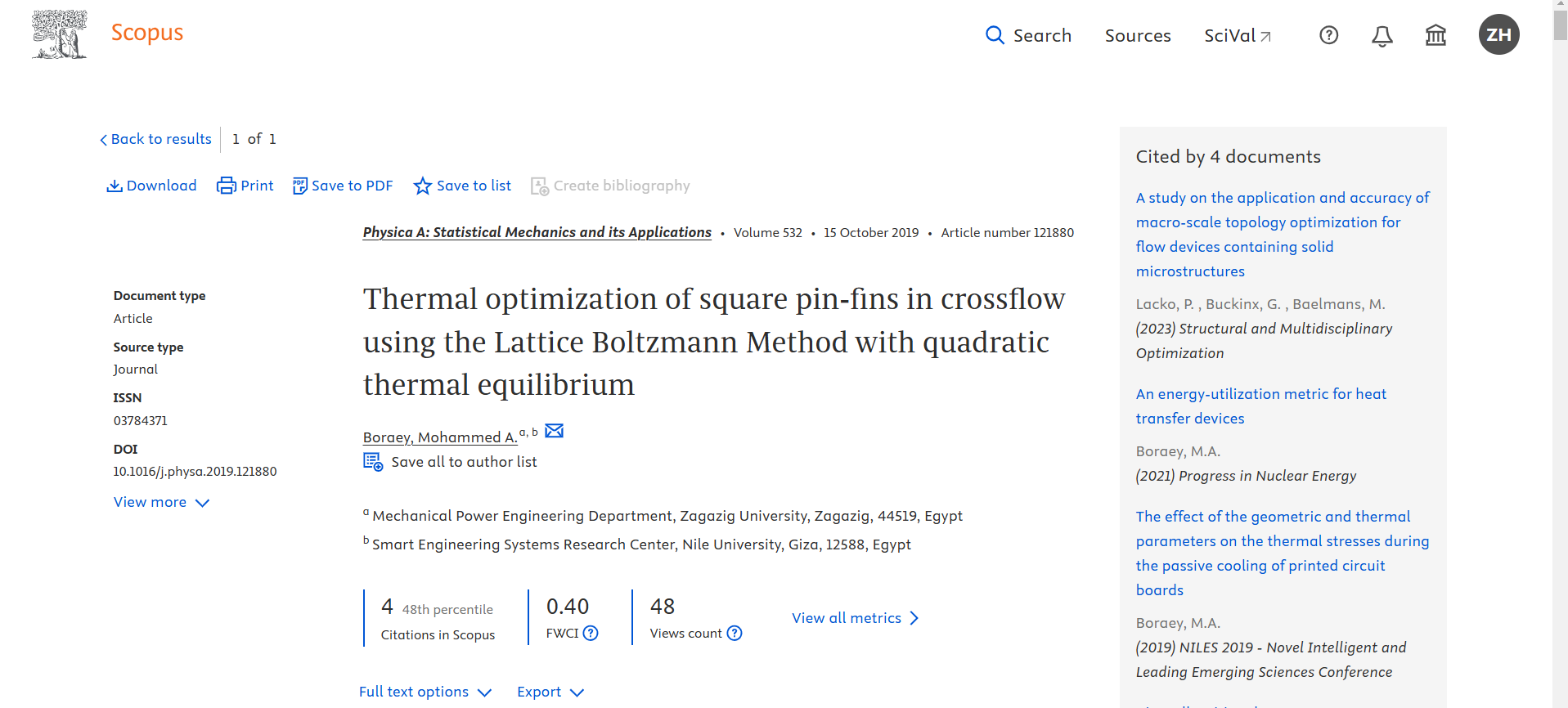Click the Volume 532 text

(767, 233)
